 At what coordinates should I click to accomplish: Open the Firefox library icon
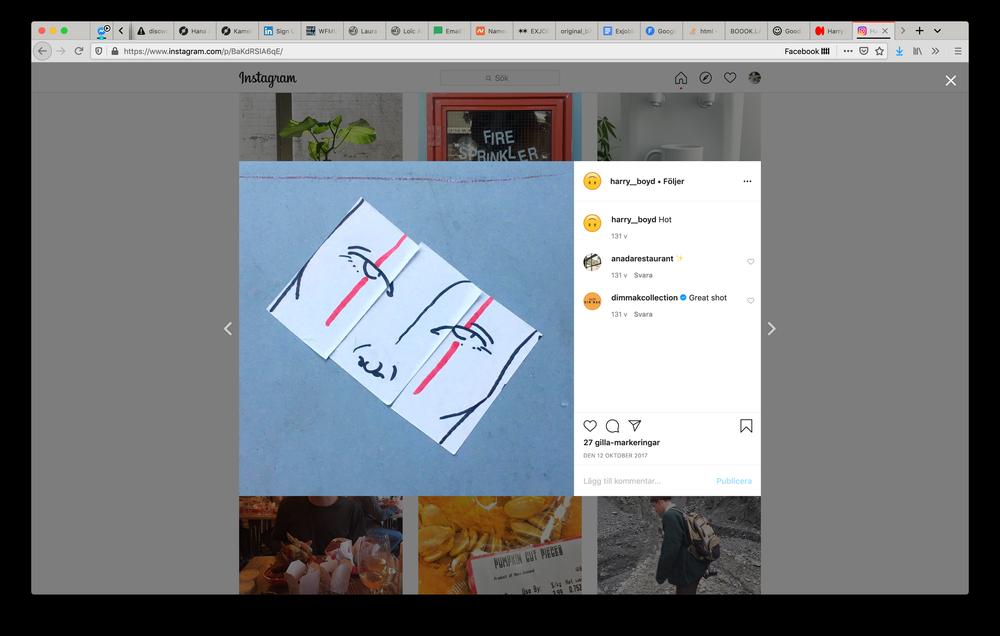[x=917, y=51]
